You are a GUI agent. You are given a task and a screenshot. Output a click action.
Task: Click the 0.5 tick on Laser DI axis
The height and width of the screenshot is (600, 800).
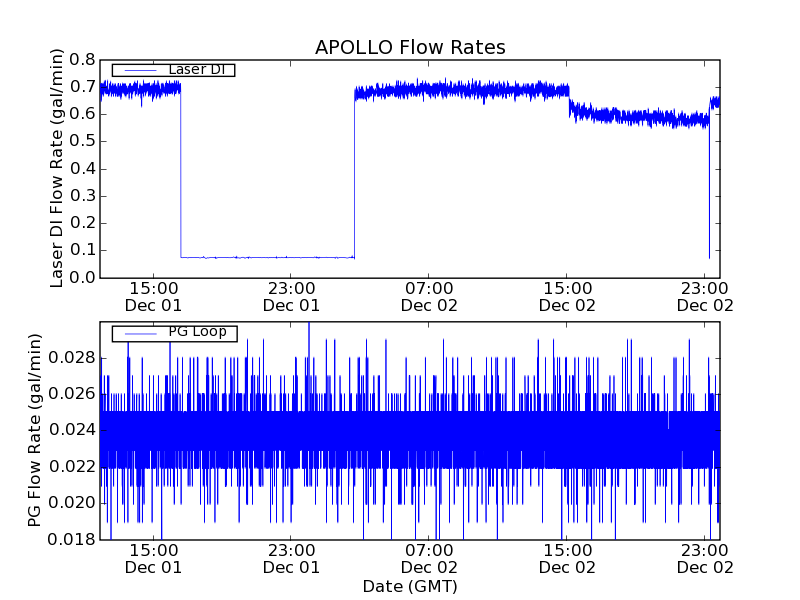tap(83, 141)
